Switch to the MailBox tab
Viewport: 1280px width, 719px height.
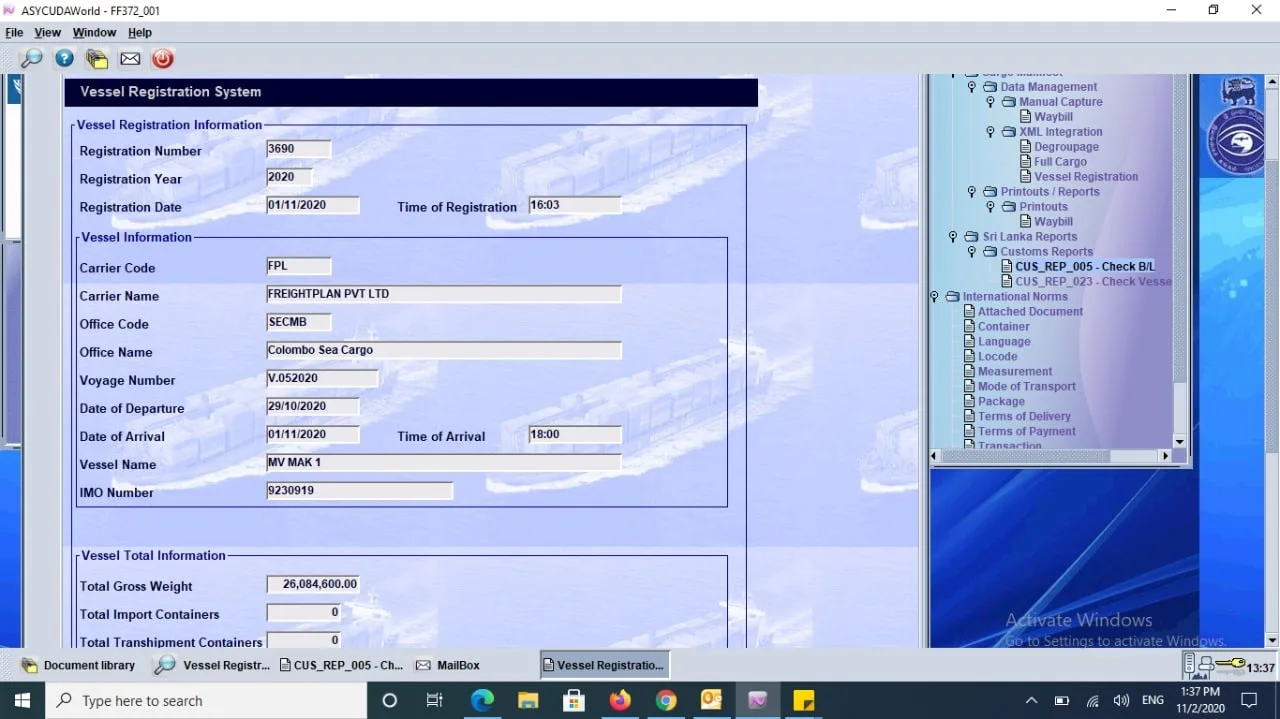pos(447,665)
